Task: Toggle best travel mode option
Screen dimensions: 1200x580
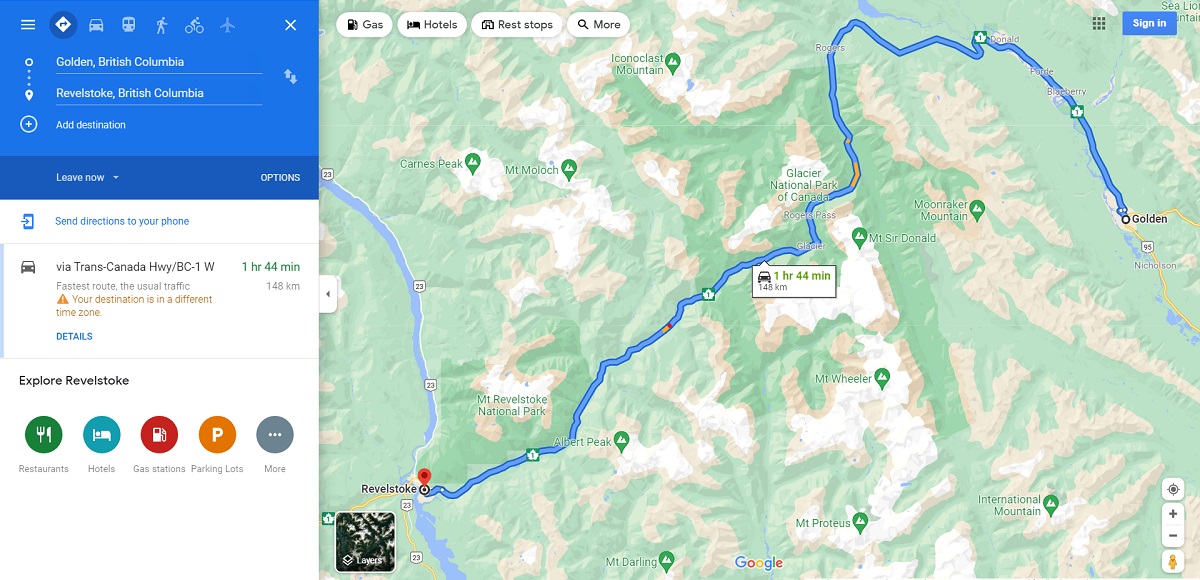Action: click(x=63, y=25)
